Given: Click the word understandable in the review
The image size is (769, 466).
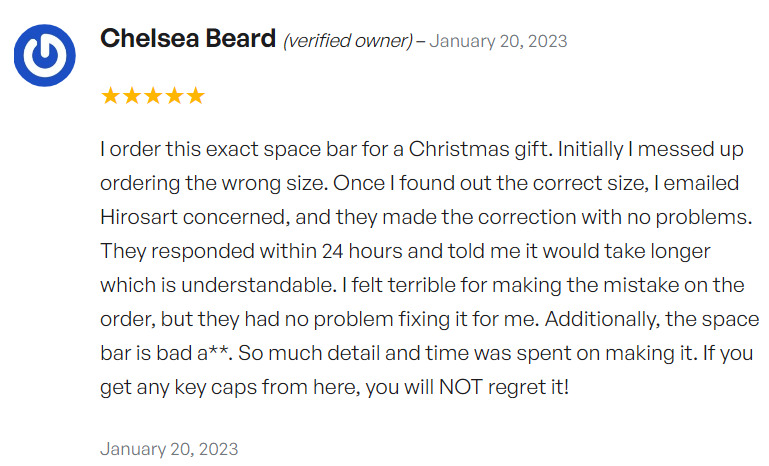Looking at the screenshot, I should [259, 285].
